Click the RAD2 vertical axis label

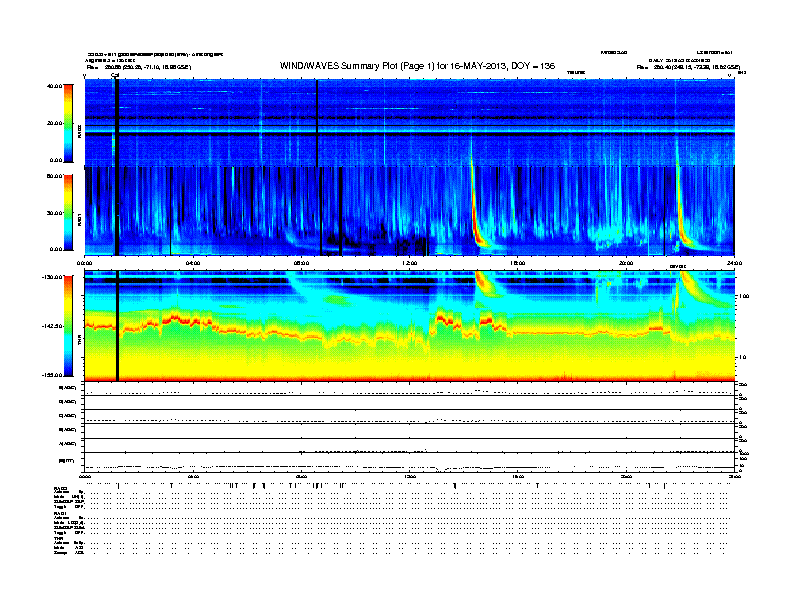click(79, 131)
